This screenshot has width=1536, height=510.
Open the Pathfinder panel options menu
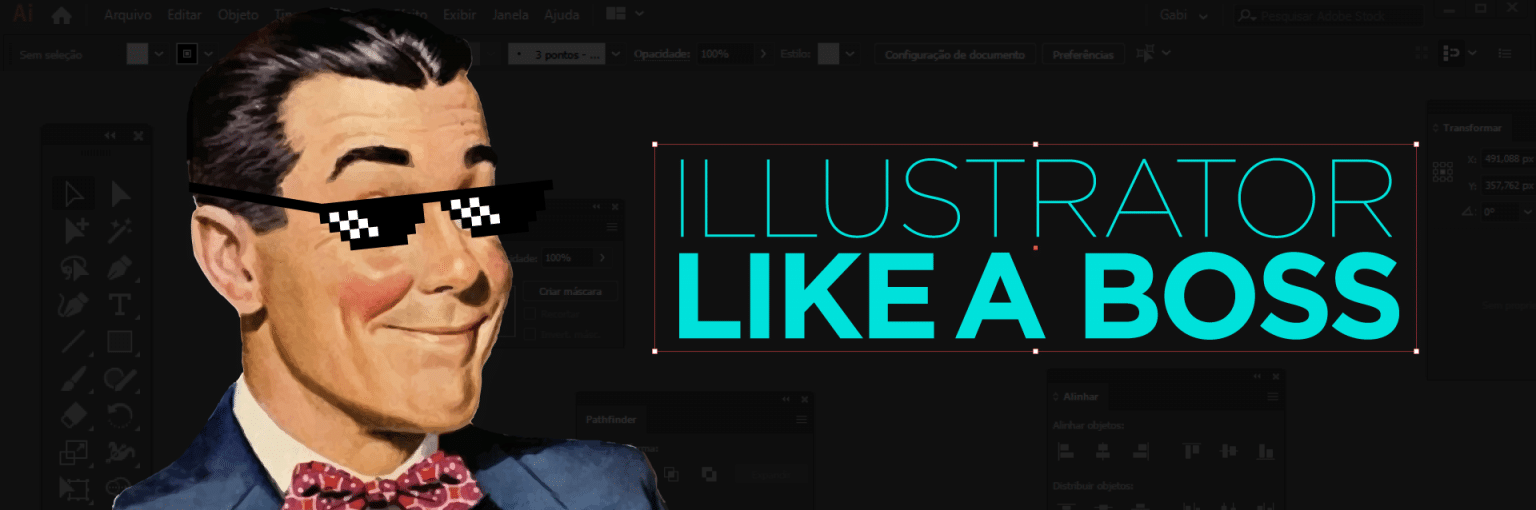801,420
